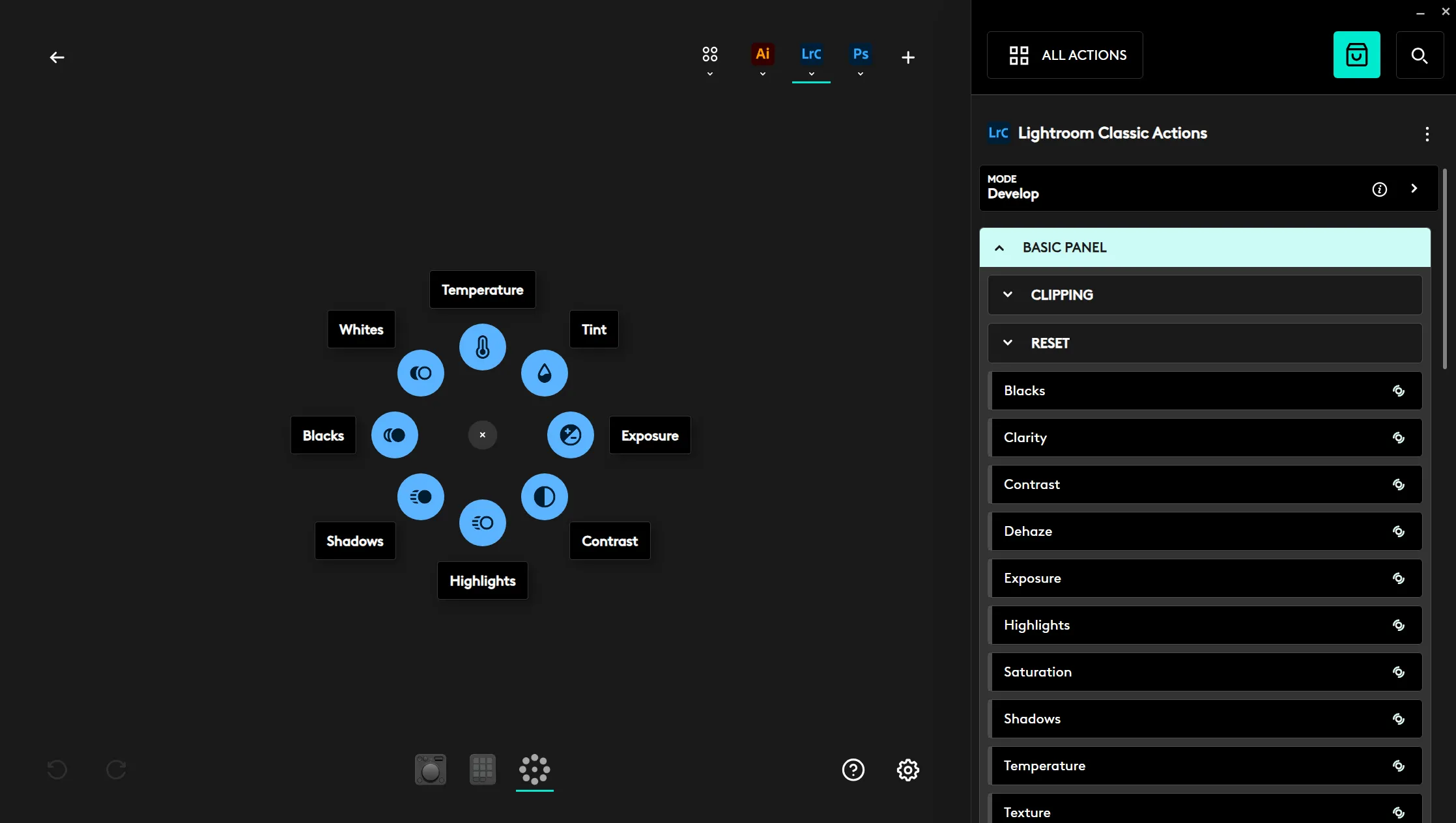Select the Highlights icon in the ring
This screenshot has height=823, width=1456.
tap(482, 523)
